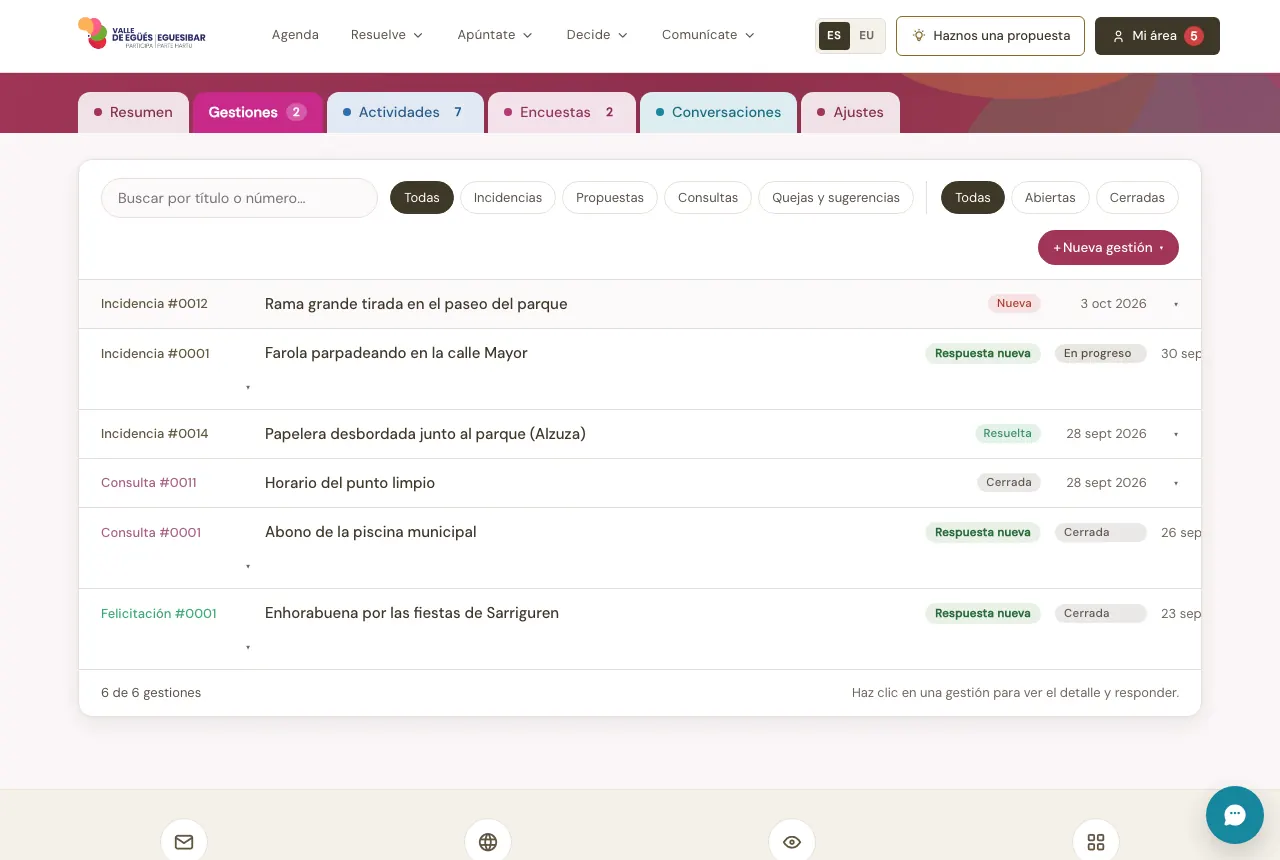Filter gestiones by Incidencias
This screenshot has height=860, width=1280.
[508, 198]
